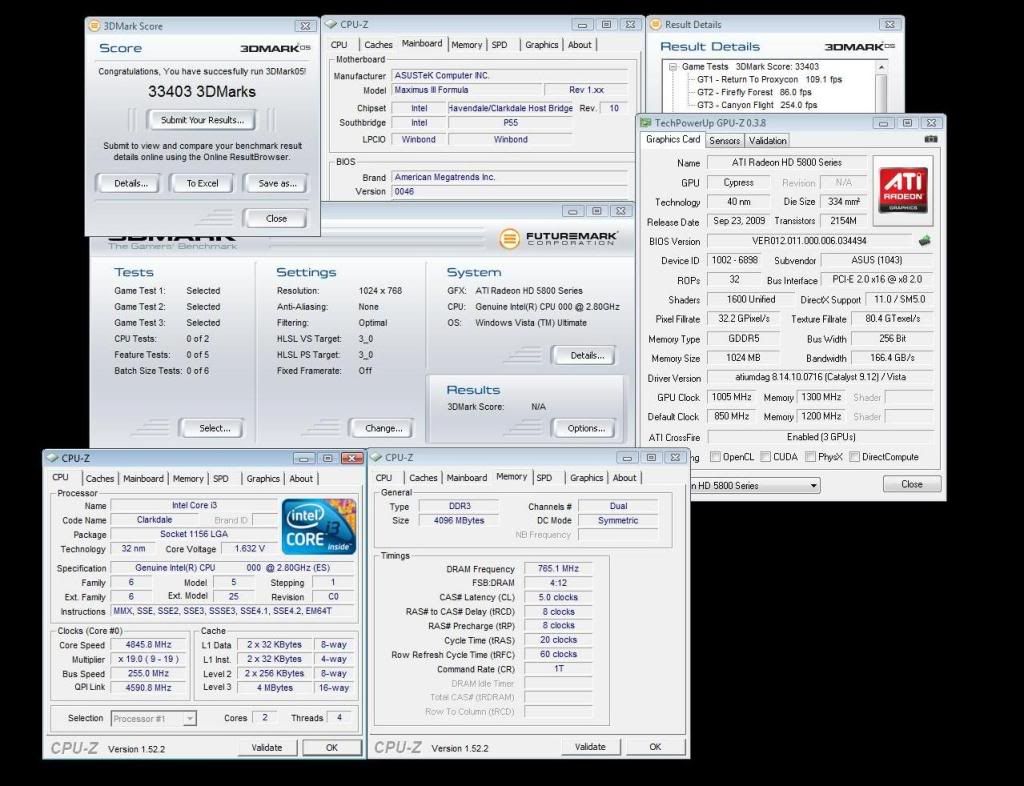
Task: Open the Validation tab in GPU-Z
Action: (x=767, y=140)
